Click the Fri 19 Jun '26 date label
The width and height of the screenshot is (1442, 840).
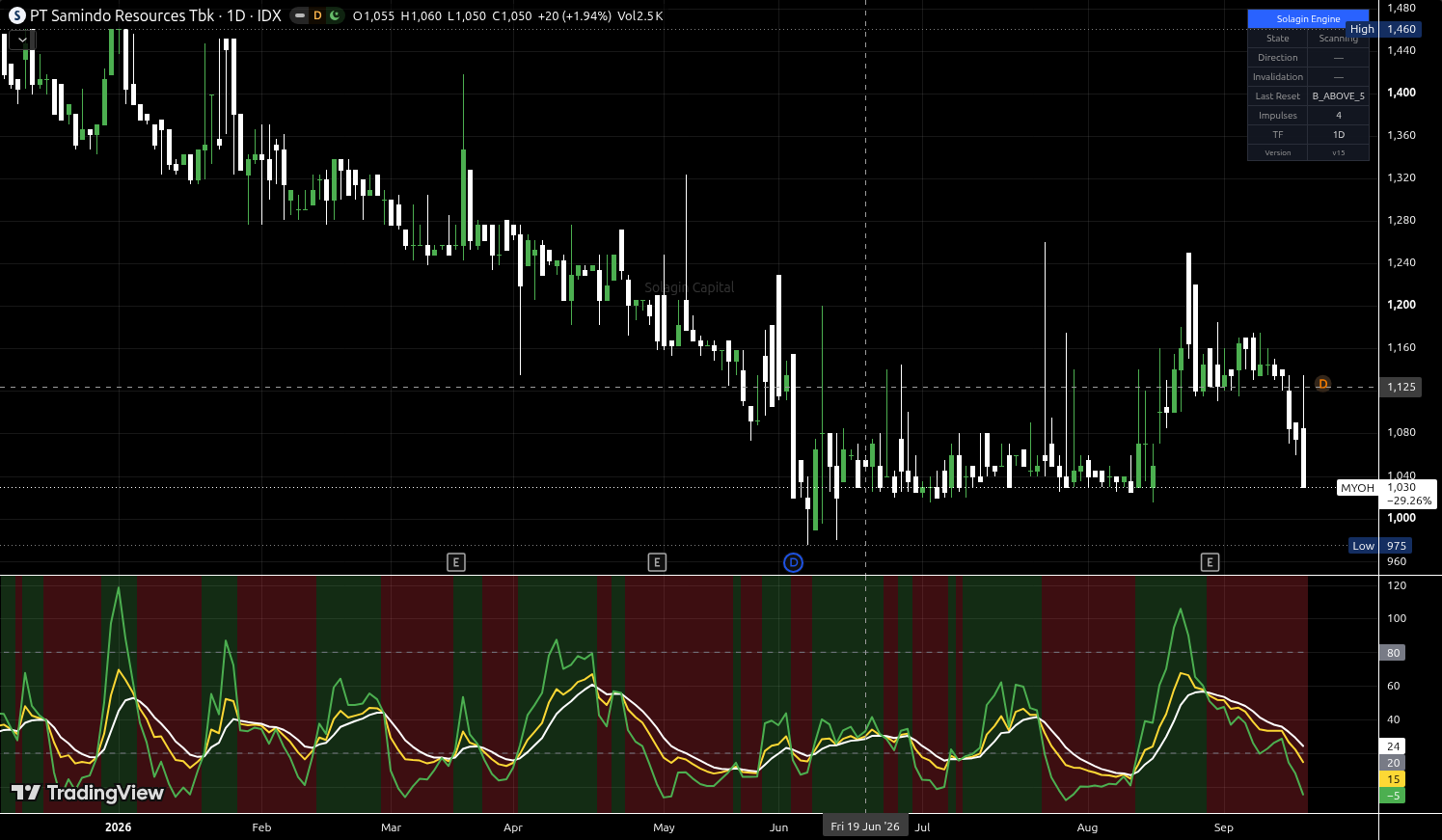pyautogui.click(x=865, y=826)
